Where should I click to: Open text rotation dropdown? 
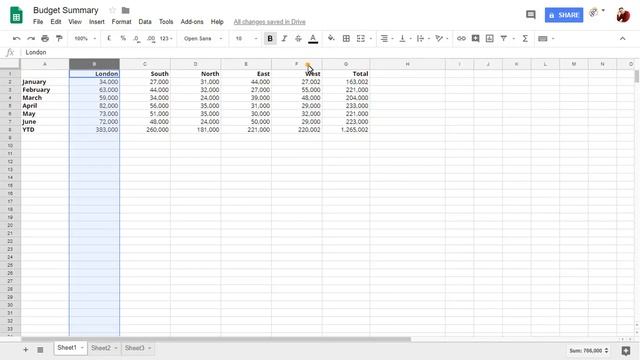pyautogui.click(x=441, y=38)
